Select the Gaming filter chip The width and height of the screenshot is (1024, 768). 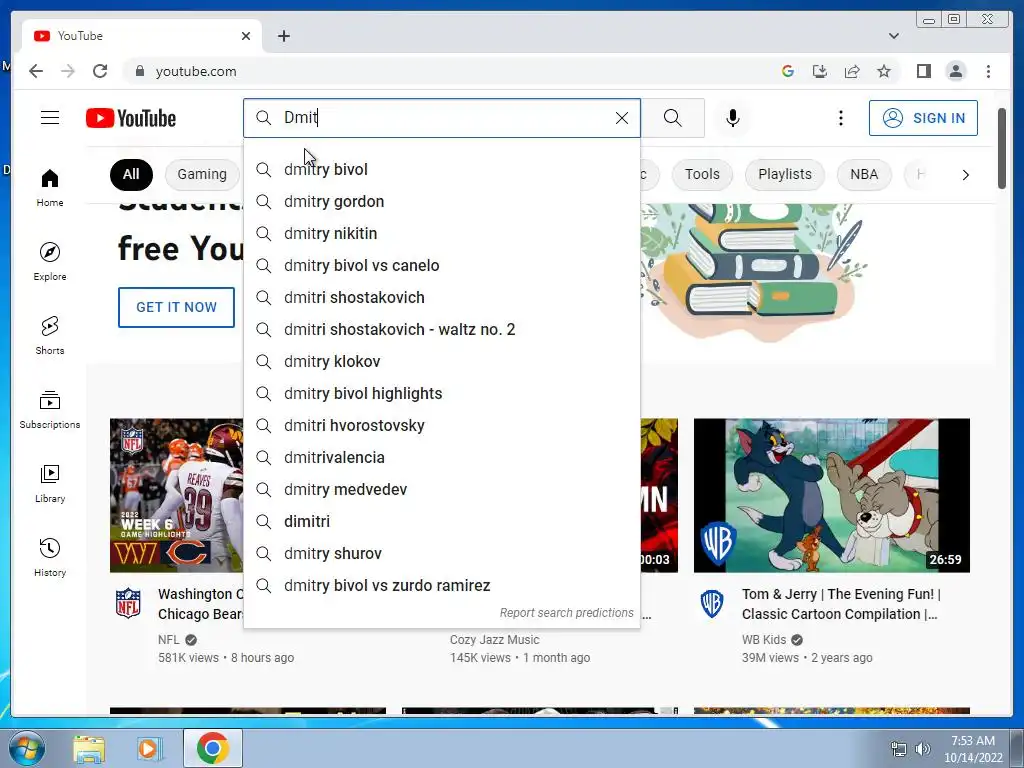202,174
